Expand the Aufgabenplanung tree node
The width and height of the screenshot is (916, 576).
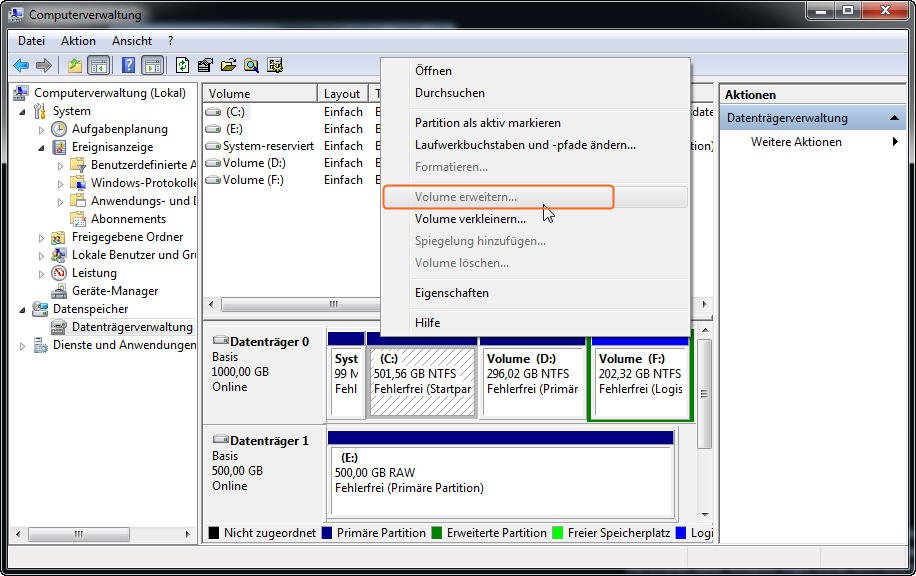tap(41, 130)
